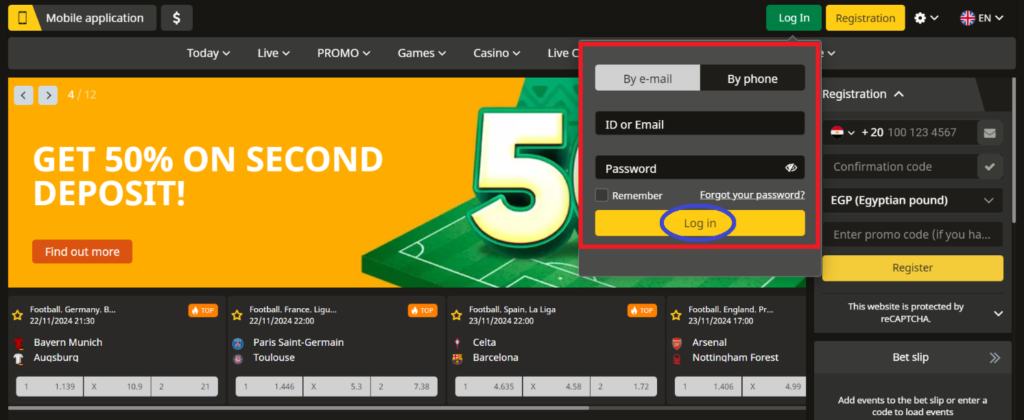Focus the Password field
1024x420 pixels.
click(699, 168)
